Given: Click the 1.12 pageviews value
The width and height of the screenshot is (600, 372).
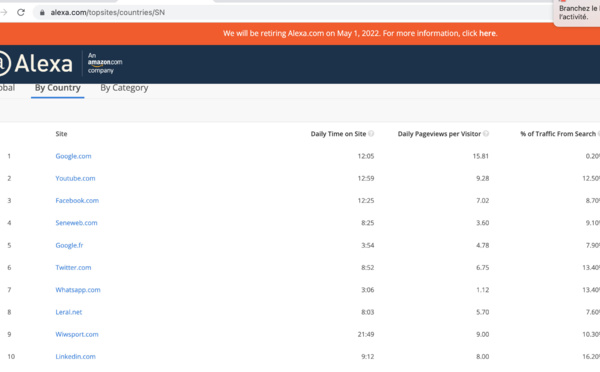Looking at the screenshot, I should coord(483,290).
